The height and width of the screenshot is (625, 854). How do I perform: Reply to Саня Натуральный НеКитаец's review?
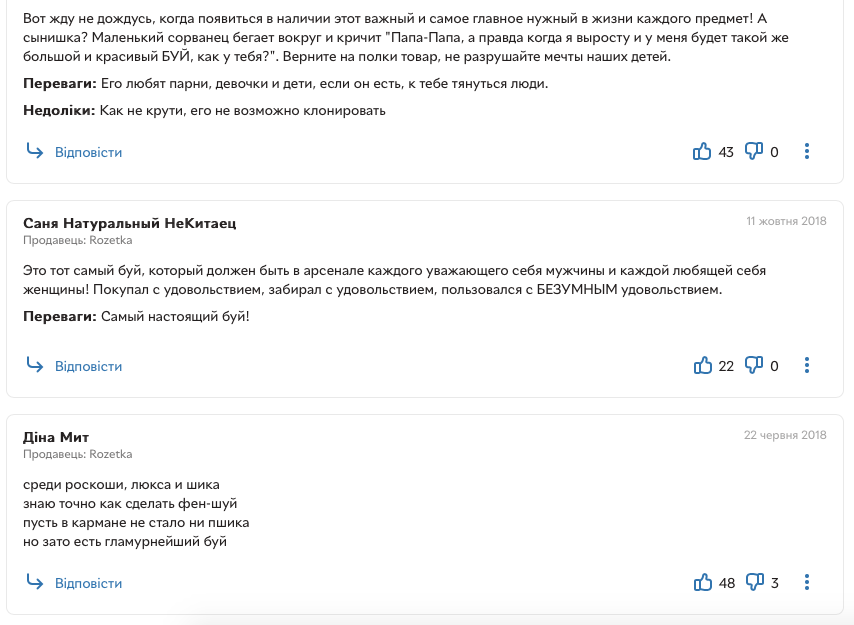click(x=88, y=366)
